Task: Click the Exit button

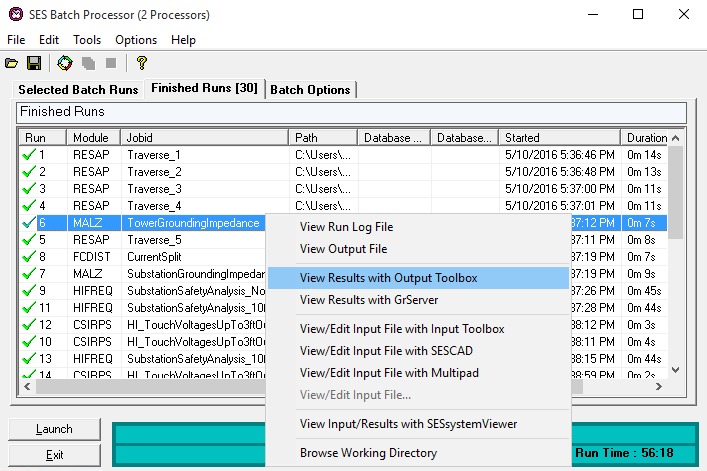Action: pos(54,455)
